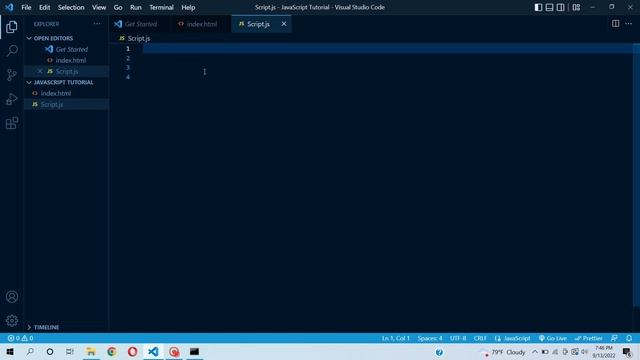Open the Help menu
The width and height of the screenshot is (640, 360).
[188, 7]
